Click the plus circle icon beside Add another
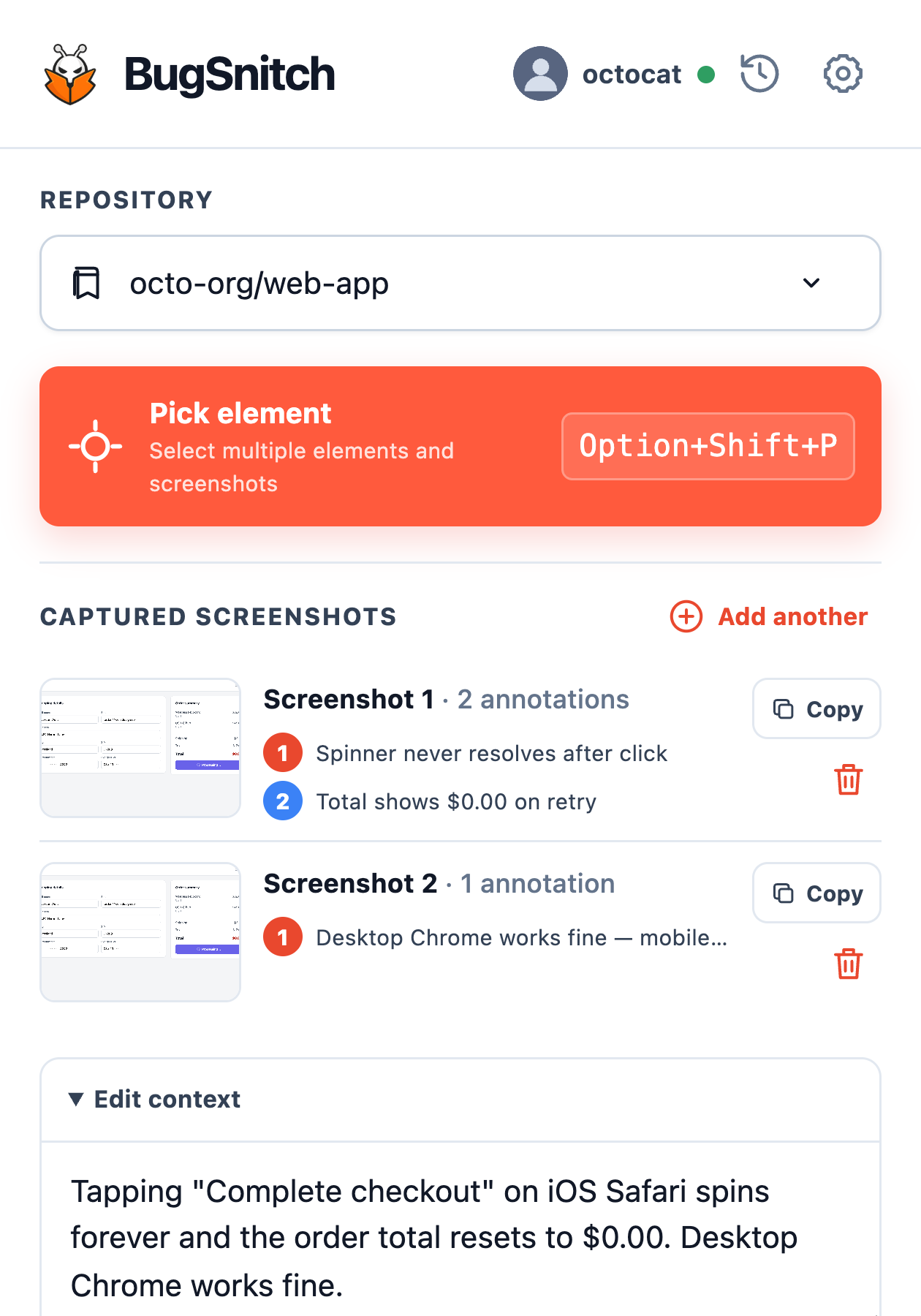The height and width of the screenshot is (1316, 921). coord(686,616)
